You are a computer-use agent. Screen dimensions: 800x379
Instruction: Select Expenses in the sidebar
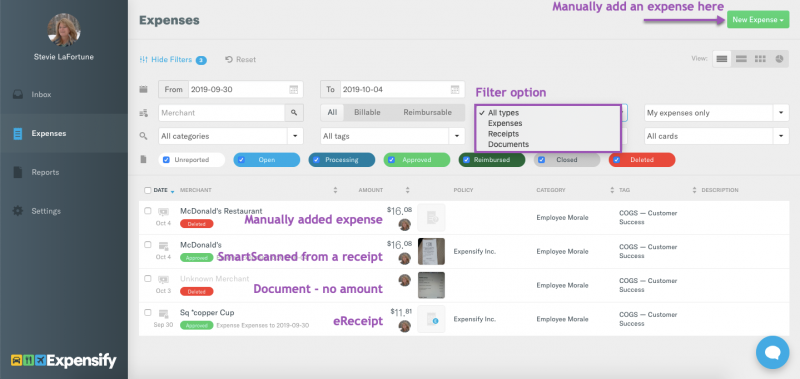[x=64, y=133]
